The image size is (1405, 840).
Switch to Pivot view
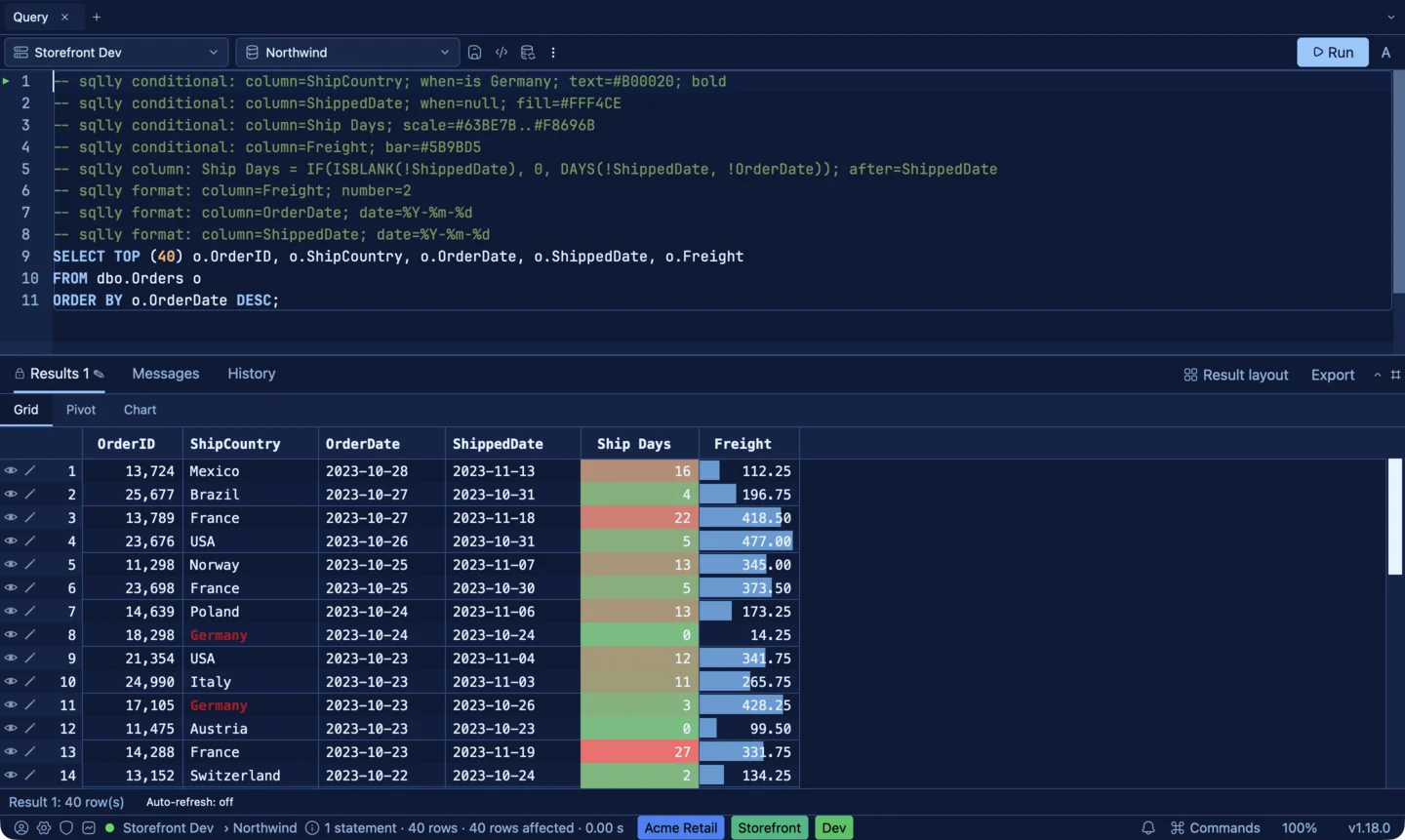click(x=81, y=410)
